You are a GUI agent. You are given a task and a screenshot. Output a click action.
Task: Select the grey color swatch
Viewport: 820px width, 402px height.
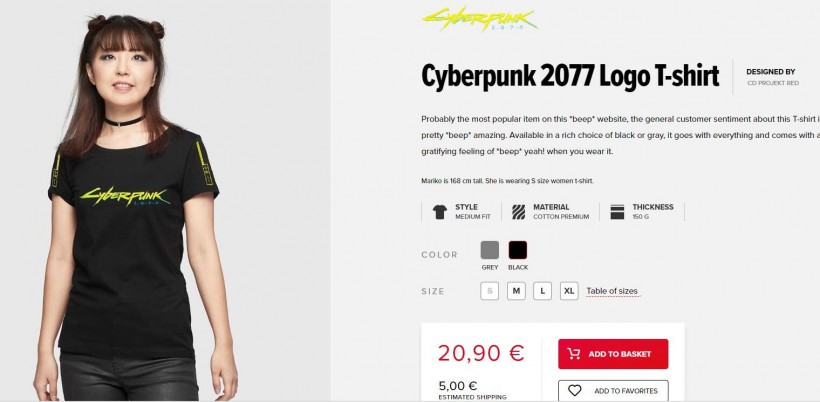click(x=489, y=250)
